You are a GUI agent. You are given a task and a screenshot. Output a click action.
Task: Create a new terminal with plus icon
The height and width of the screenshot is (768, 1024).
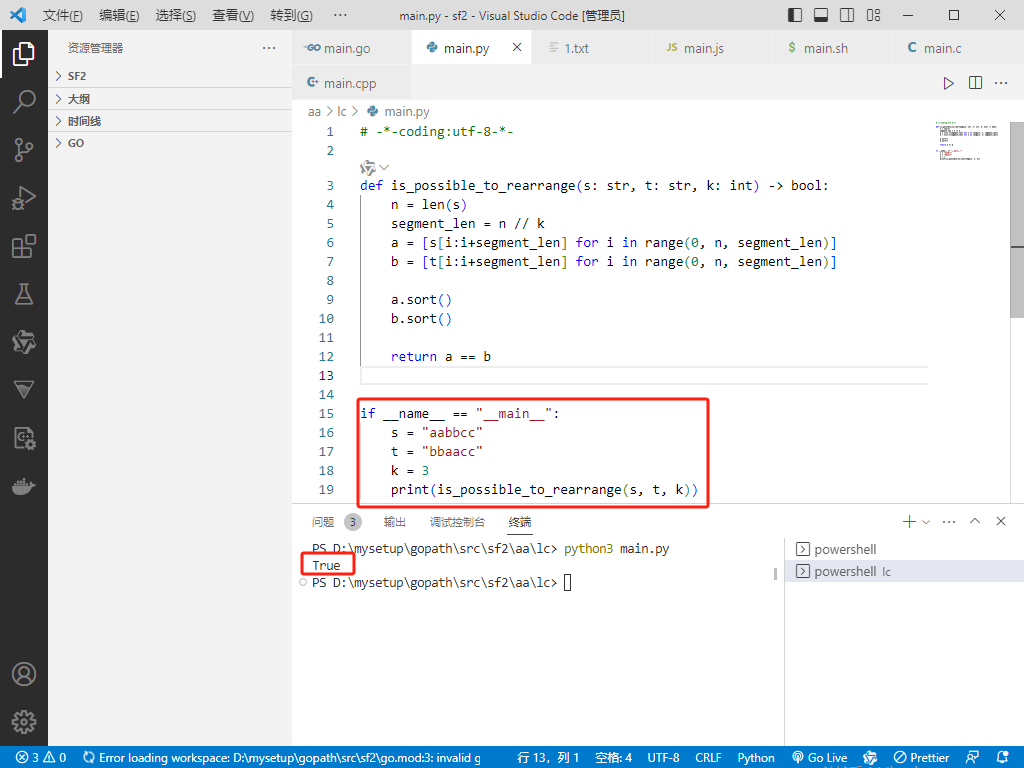pos(908,521)
